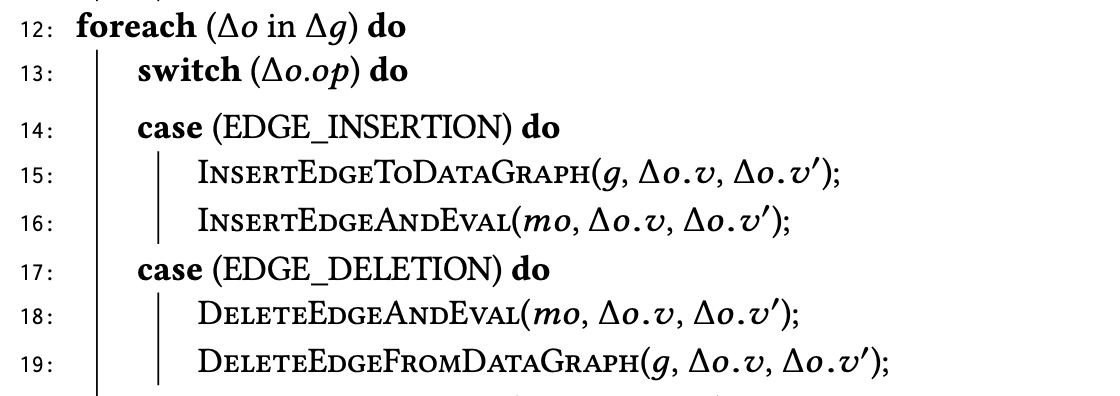
Task: Click line number 19
Action: click(35, 365)
